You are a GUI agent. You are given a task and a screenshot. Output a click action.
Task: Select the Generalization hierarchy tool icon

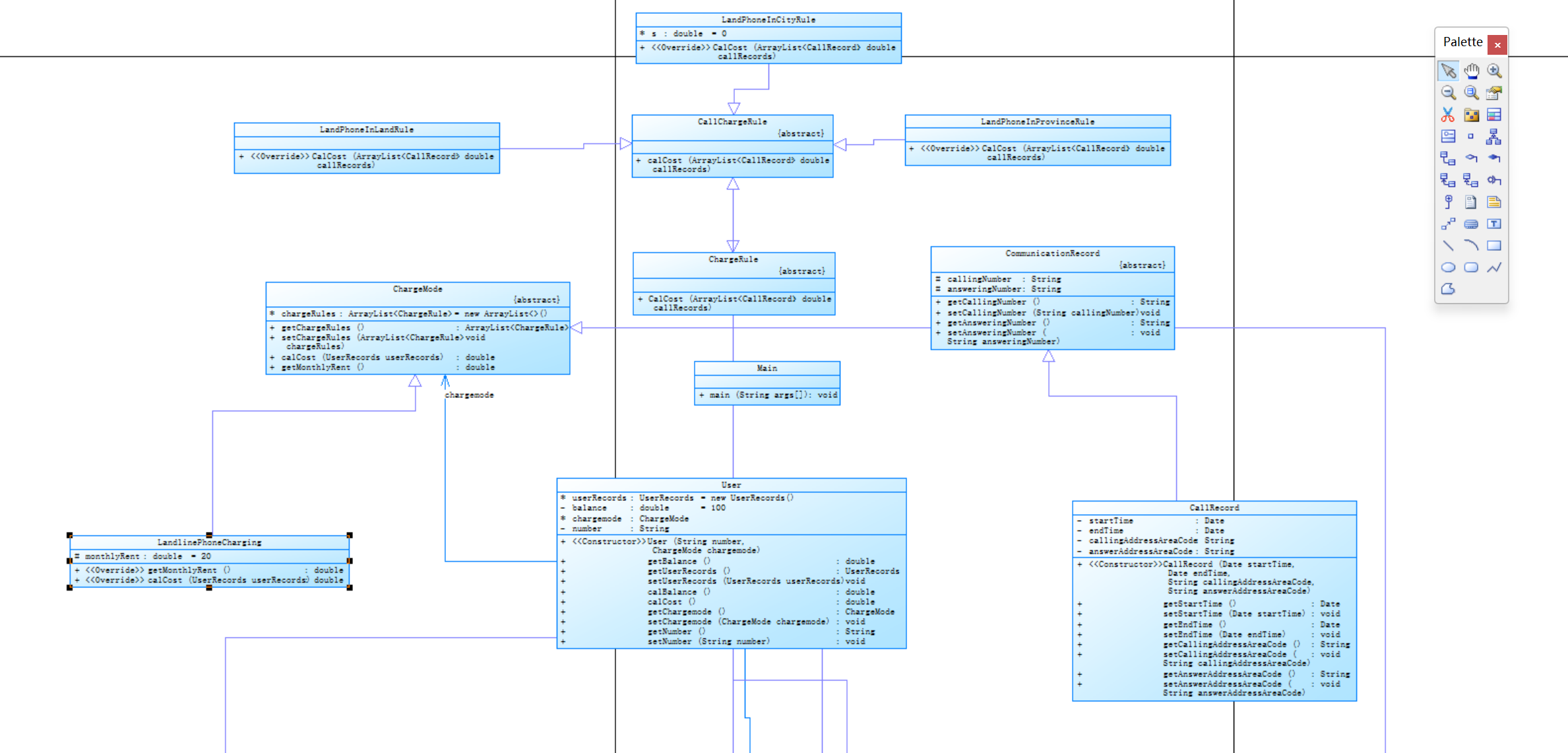pyautogui.click(x=1494, y=137)
